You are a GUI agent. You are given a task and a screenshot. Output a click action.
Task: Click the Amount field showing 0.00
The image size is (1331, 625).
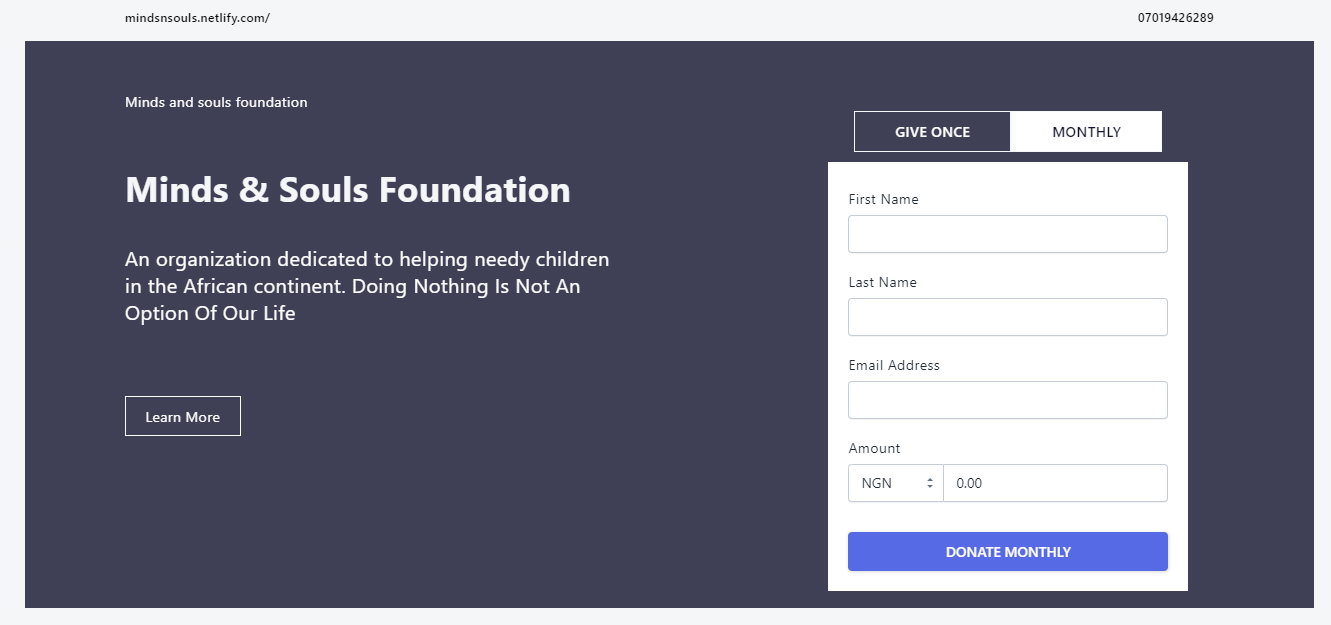pyautogui.click(x=1056, y=483)
